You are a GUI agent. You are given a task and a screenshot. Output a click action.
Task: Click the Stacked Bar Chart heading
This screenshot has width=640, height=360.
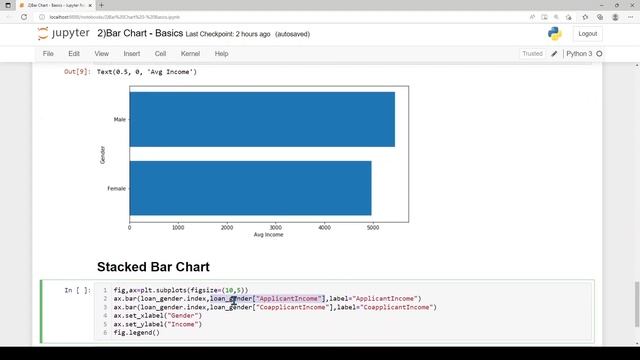click(153, 267)
